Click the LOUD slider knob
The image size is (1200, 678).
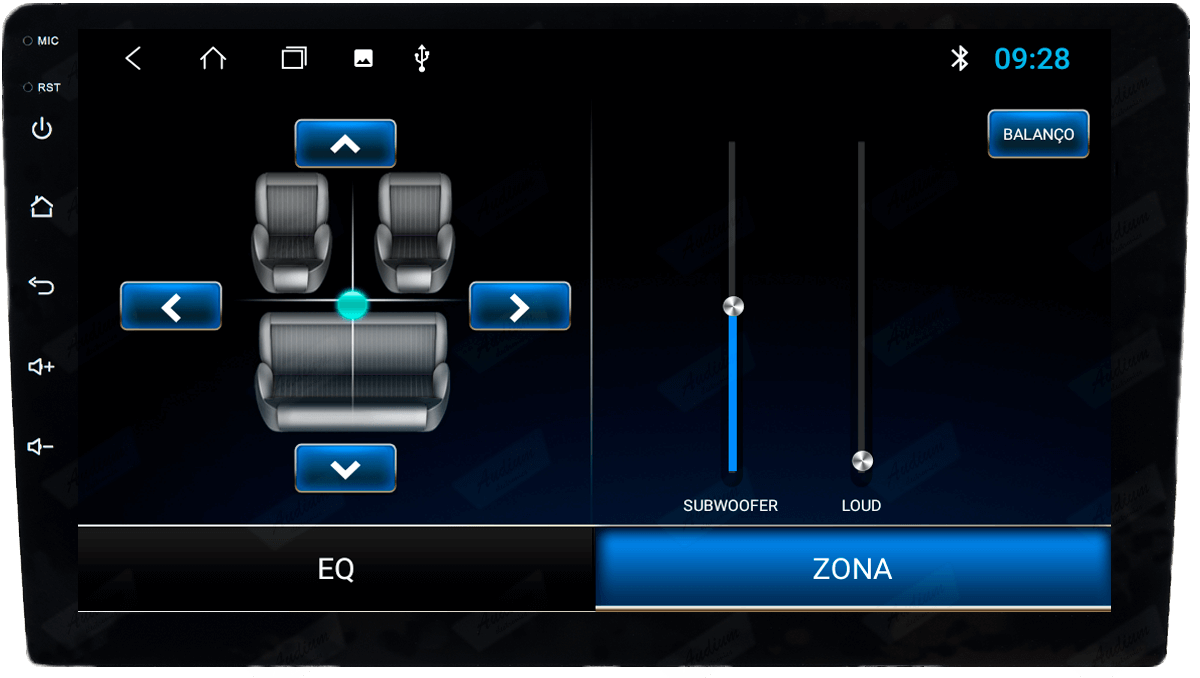pos(862,461)
